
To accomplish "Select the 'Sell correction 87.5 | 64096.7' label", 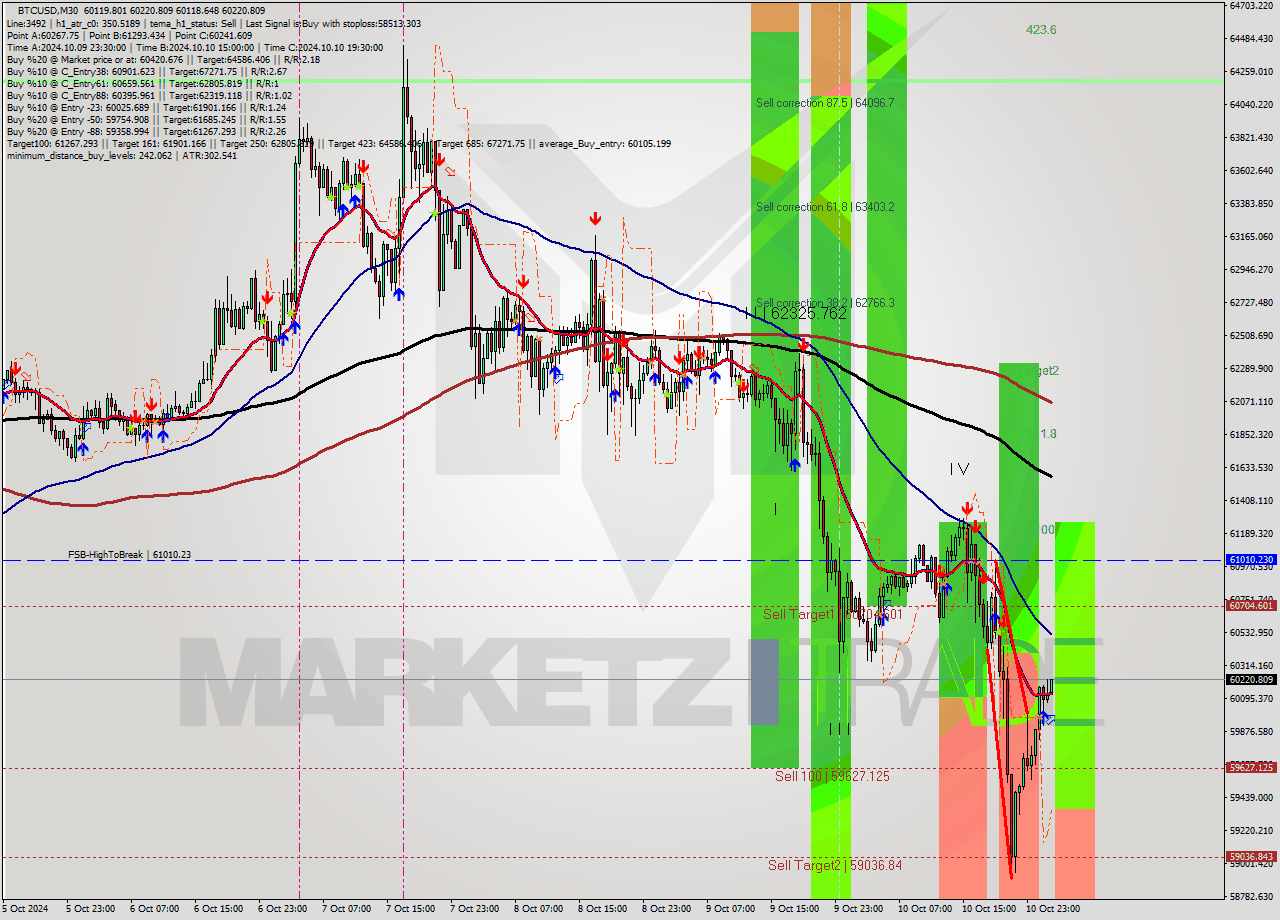I will coord(825,103).
